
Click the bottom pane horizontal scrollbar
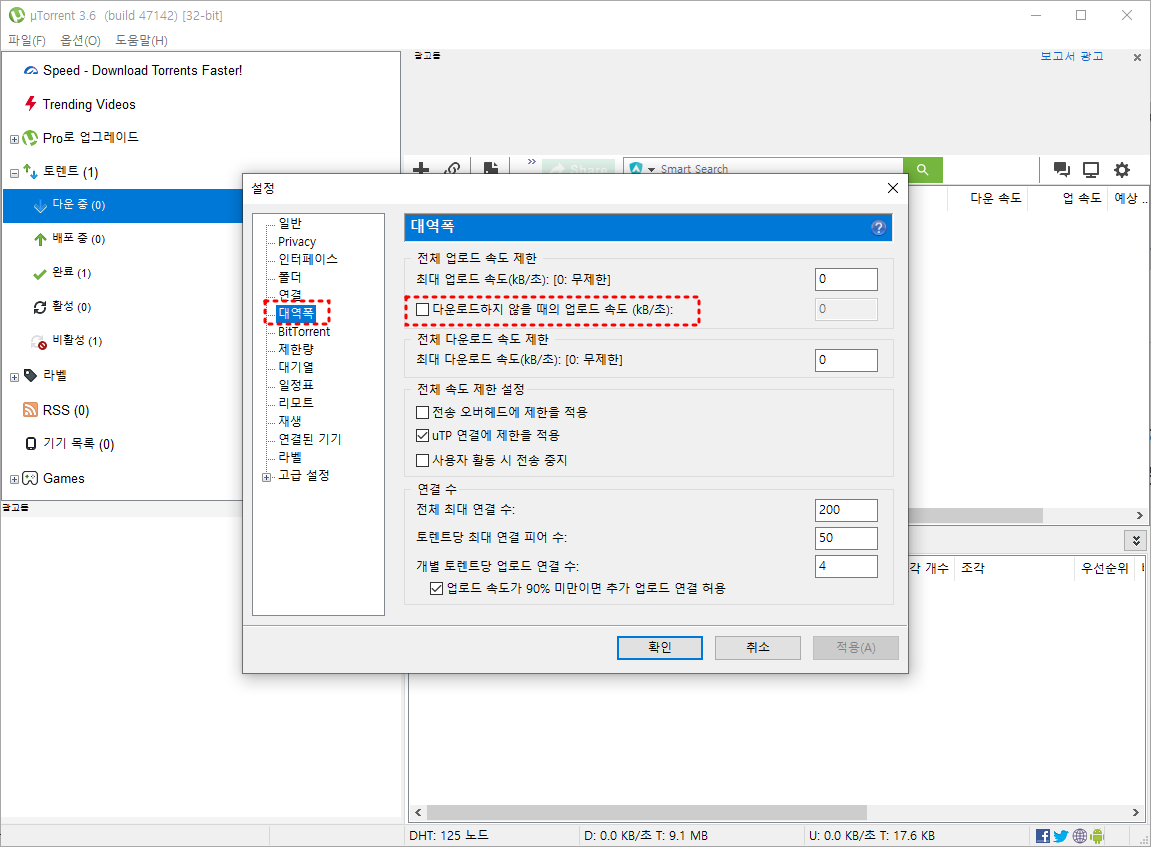[646, 813]
